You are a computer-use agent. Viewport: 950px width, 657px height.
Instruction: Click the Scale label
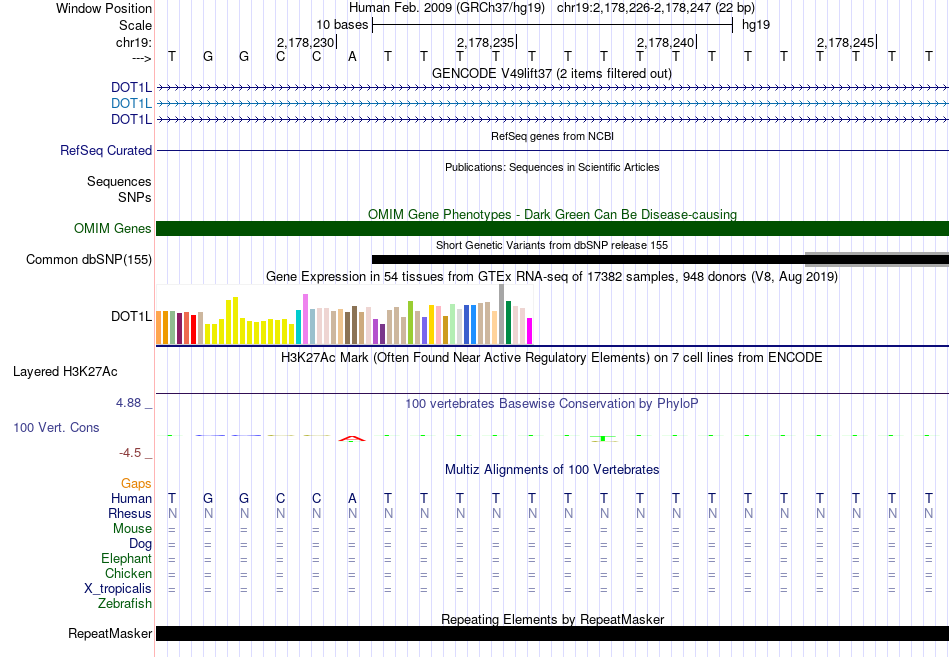[x=136, y=25]
